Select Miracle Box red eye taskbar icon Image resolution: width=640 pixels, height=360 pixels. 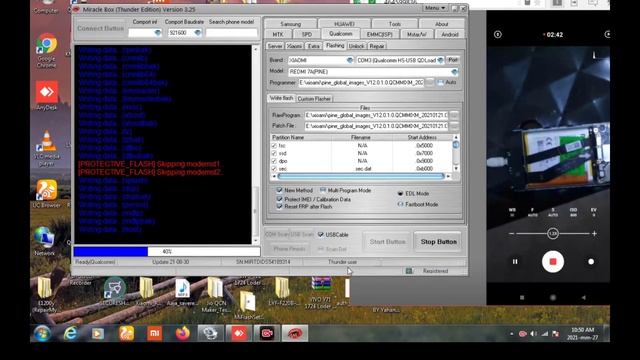tap(295, 333)
